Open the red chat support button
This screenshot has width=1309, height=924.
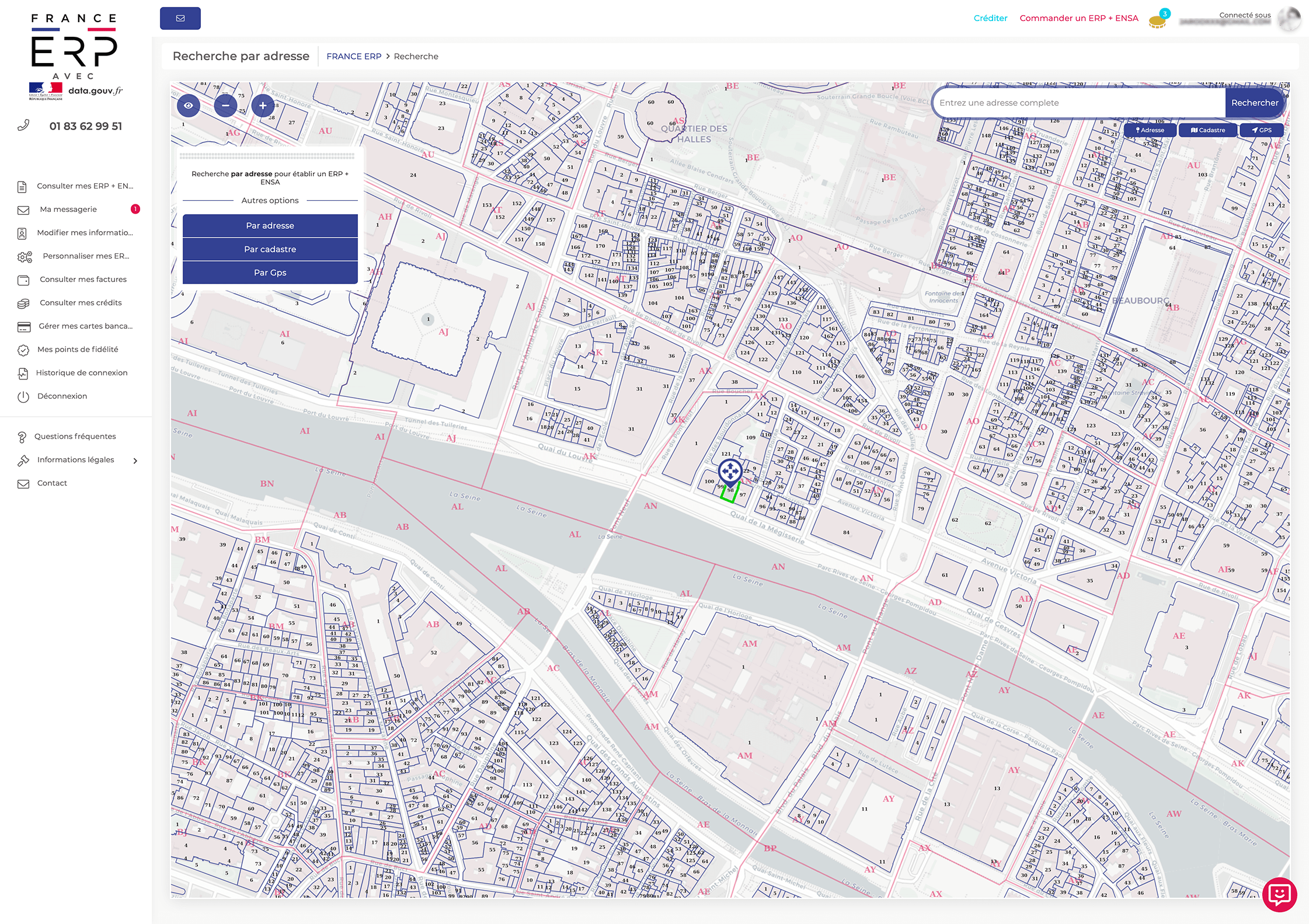[x=1279, y=894]
